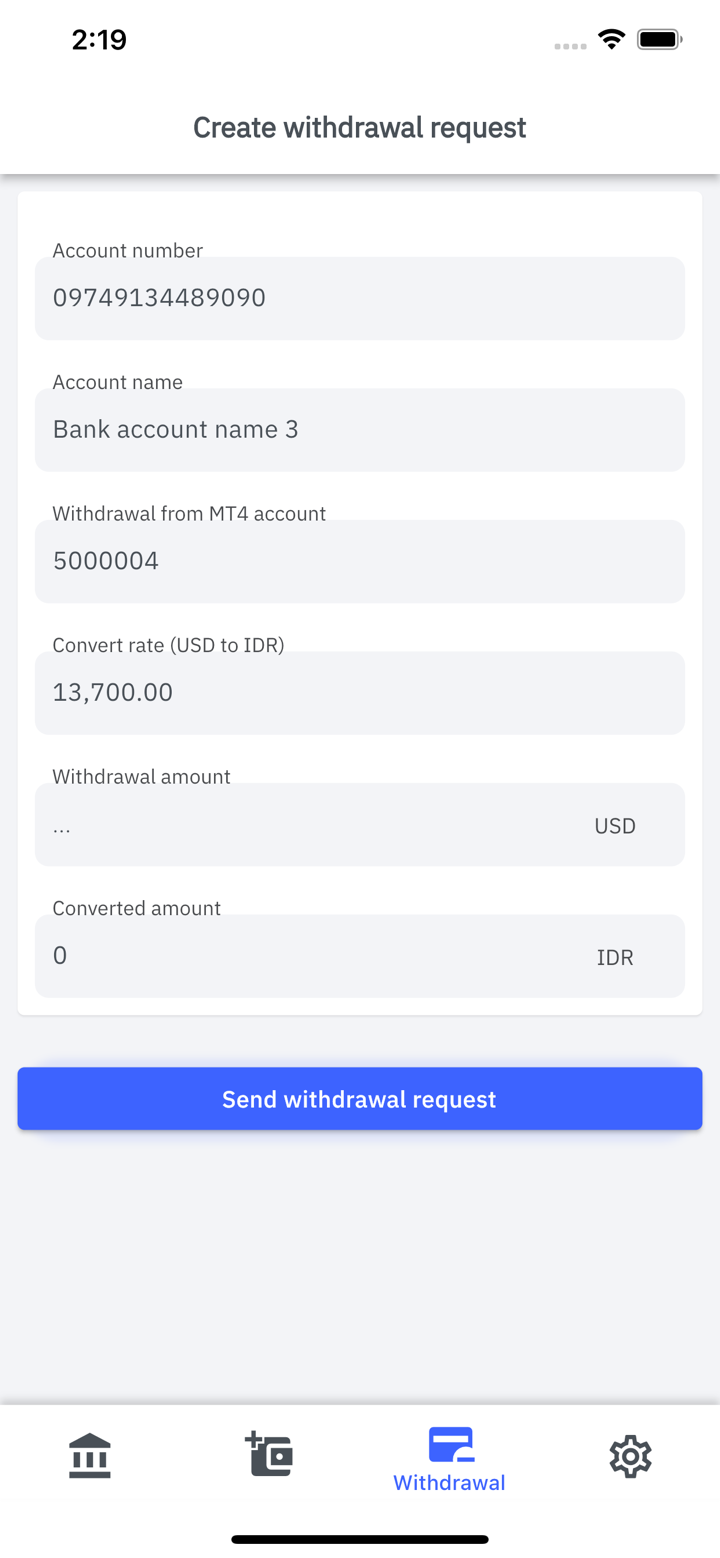Viewport: 720px width, 1558px height.
Task: Focus the Withdrawal amount input
Action: pyautogui.click(x=310, y=825)
